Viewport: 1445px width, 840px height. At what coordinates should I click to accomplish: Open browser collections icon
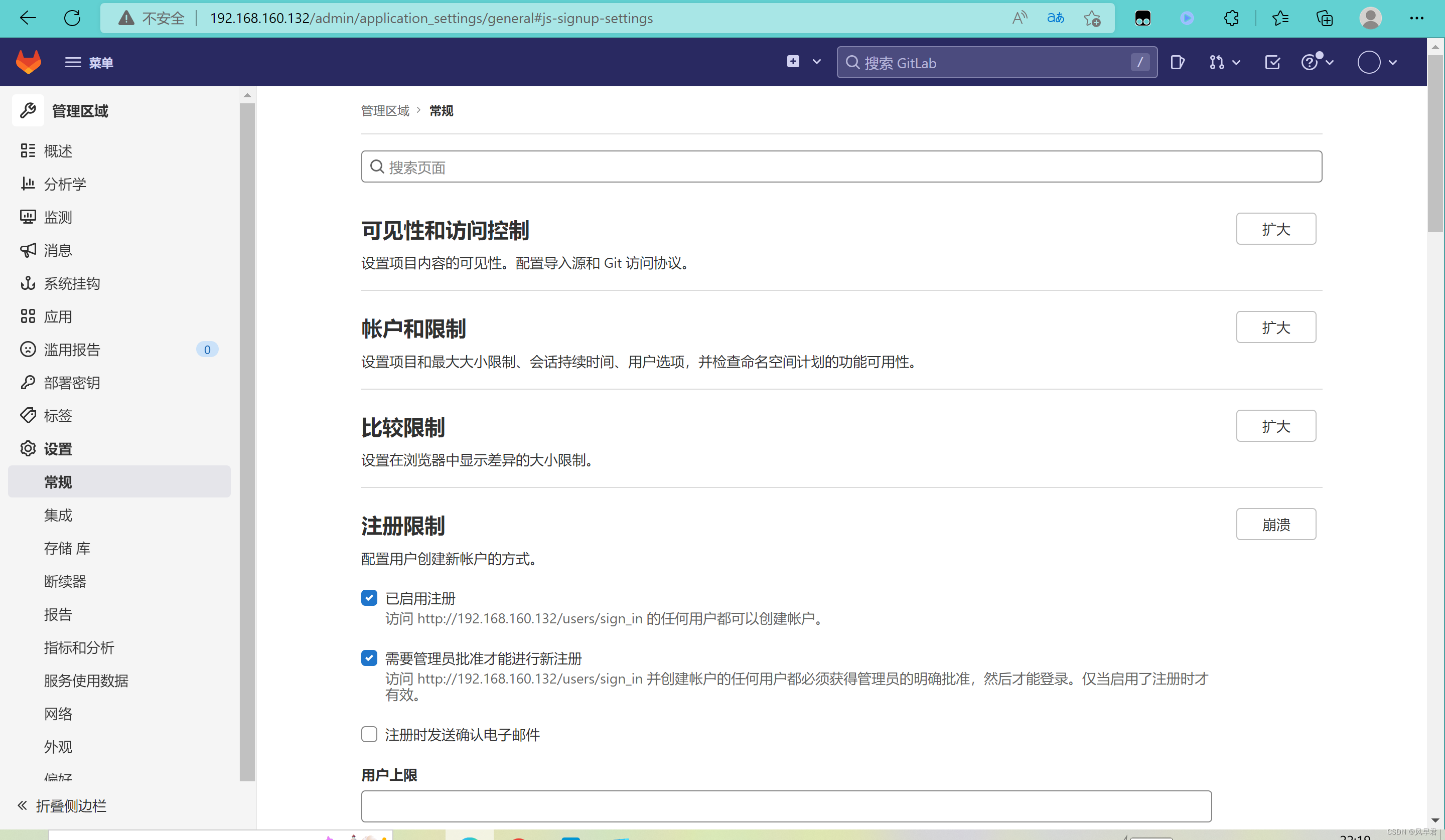[x=1325, y=19]
